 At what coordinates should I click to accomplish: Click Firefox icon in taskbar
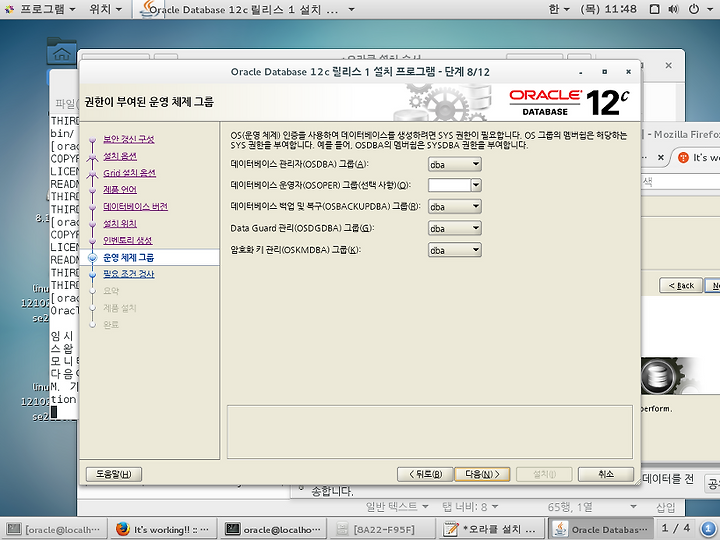pyautogui.click(x=122, y=529)
